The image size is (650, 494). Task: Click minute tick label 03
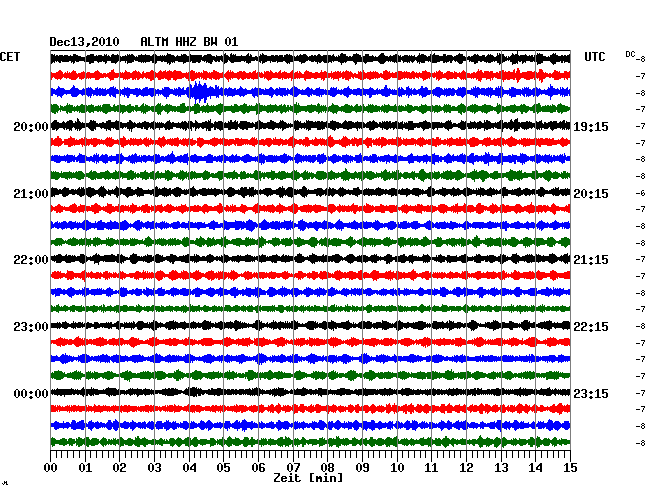tap(154, 468)
